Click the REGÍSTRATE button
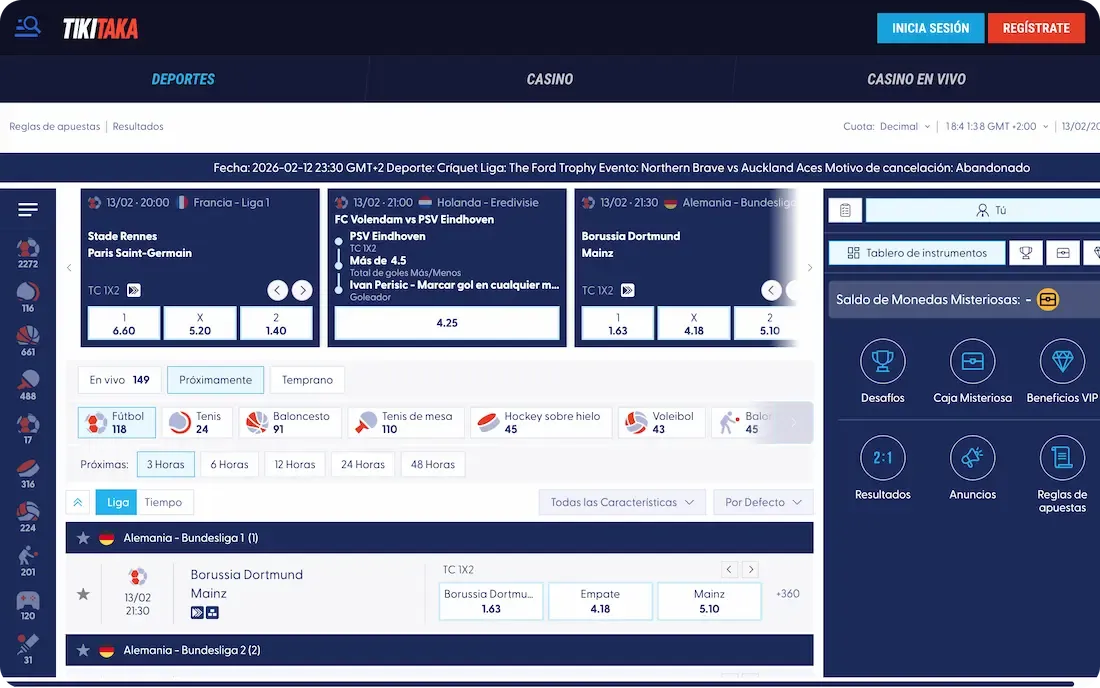The image size is (1100, 688). pyautogui.click(x=1036, y=28)
